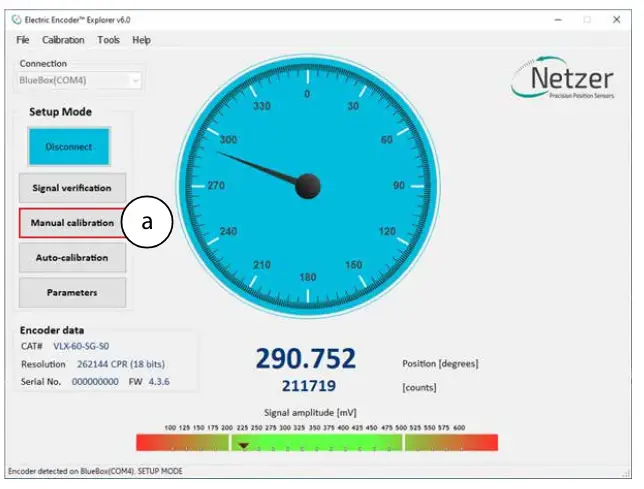The height and width of the screenshot is (489, 644).
Task: Click the 90 degree mark on dial
Action: point(398,186)
